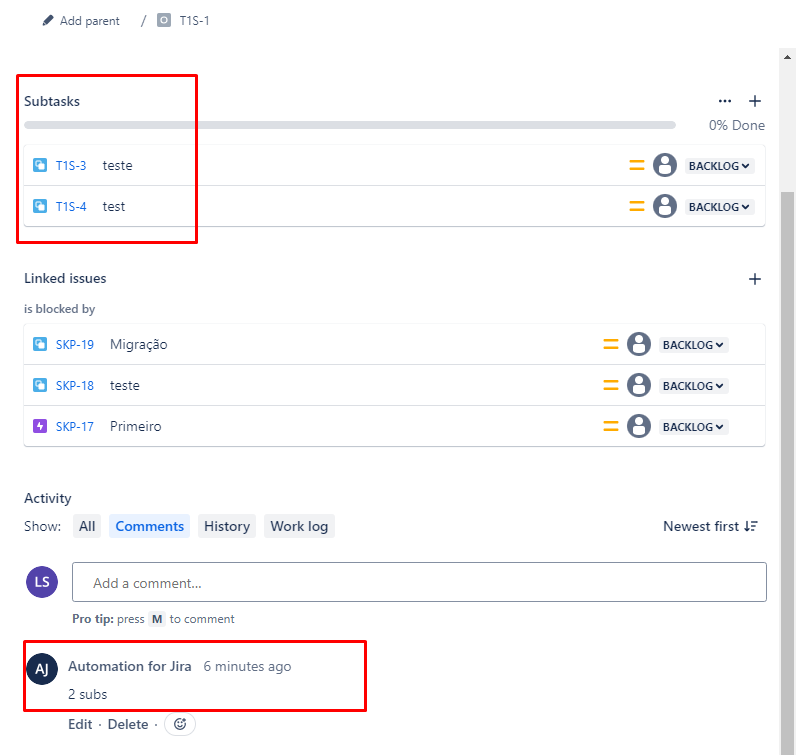
Task: Click issue type icon for SKP-18
Action: pyautogui.click(x=40, y=385)
